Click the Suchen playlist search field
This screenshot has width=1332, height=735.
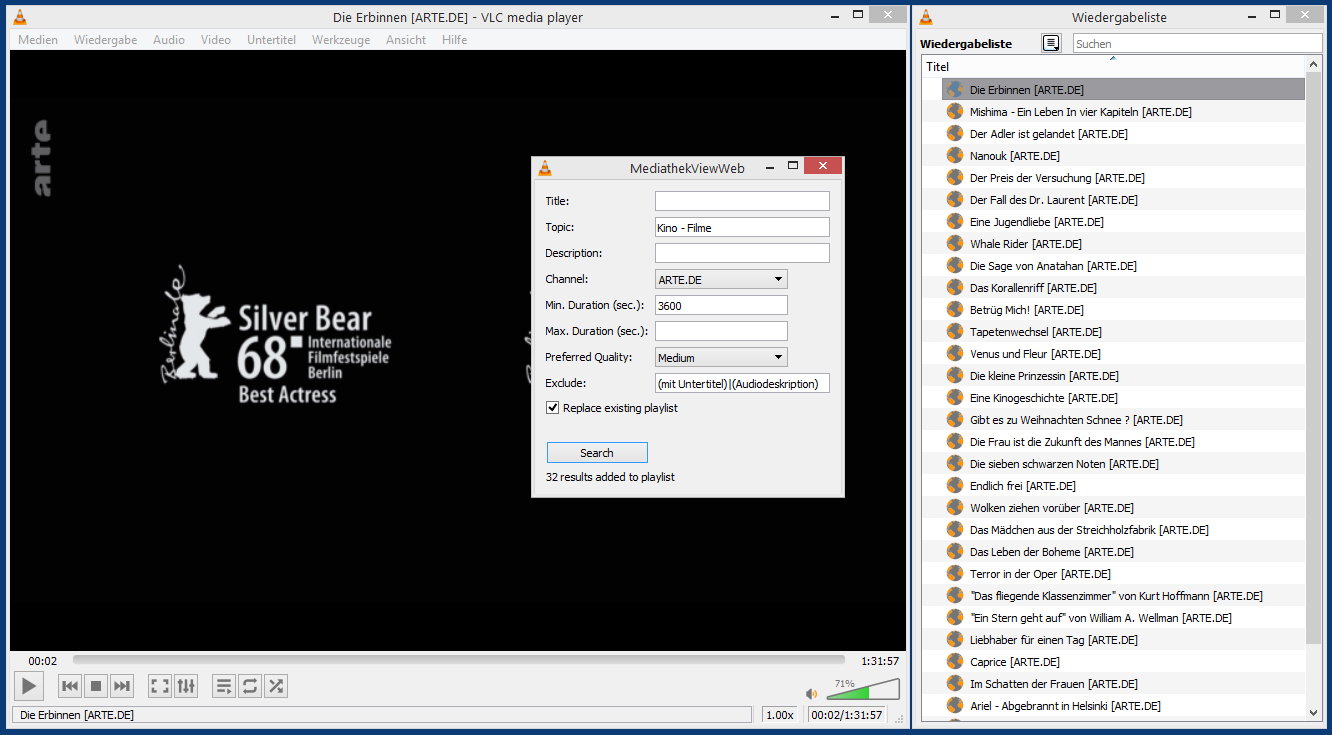1197,44
